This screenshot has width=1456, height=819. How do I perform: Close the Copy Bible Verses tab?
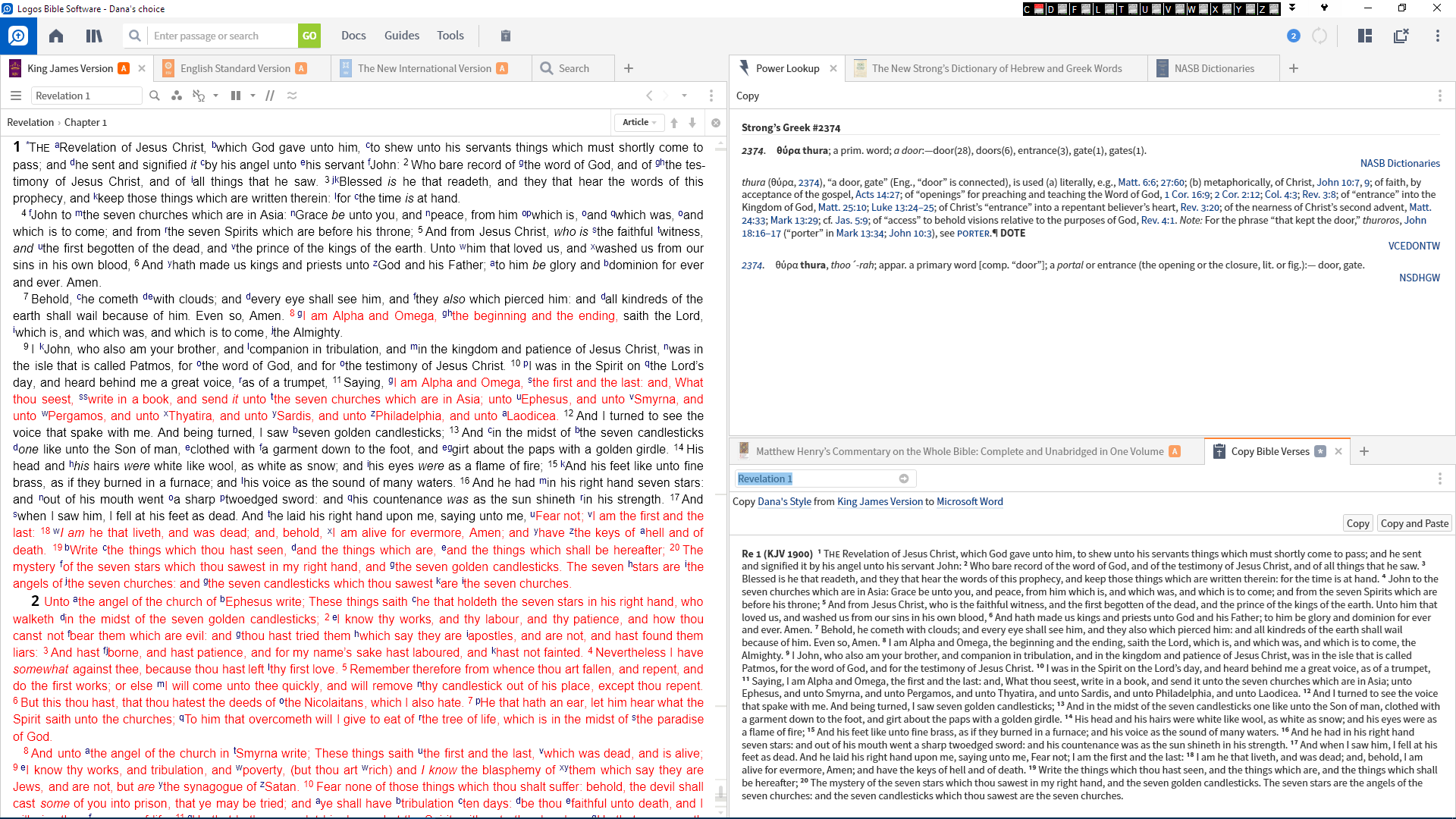[x=1338, y=451]
